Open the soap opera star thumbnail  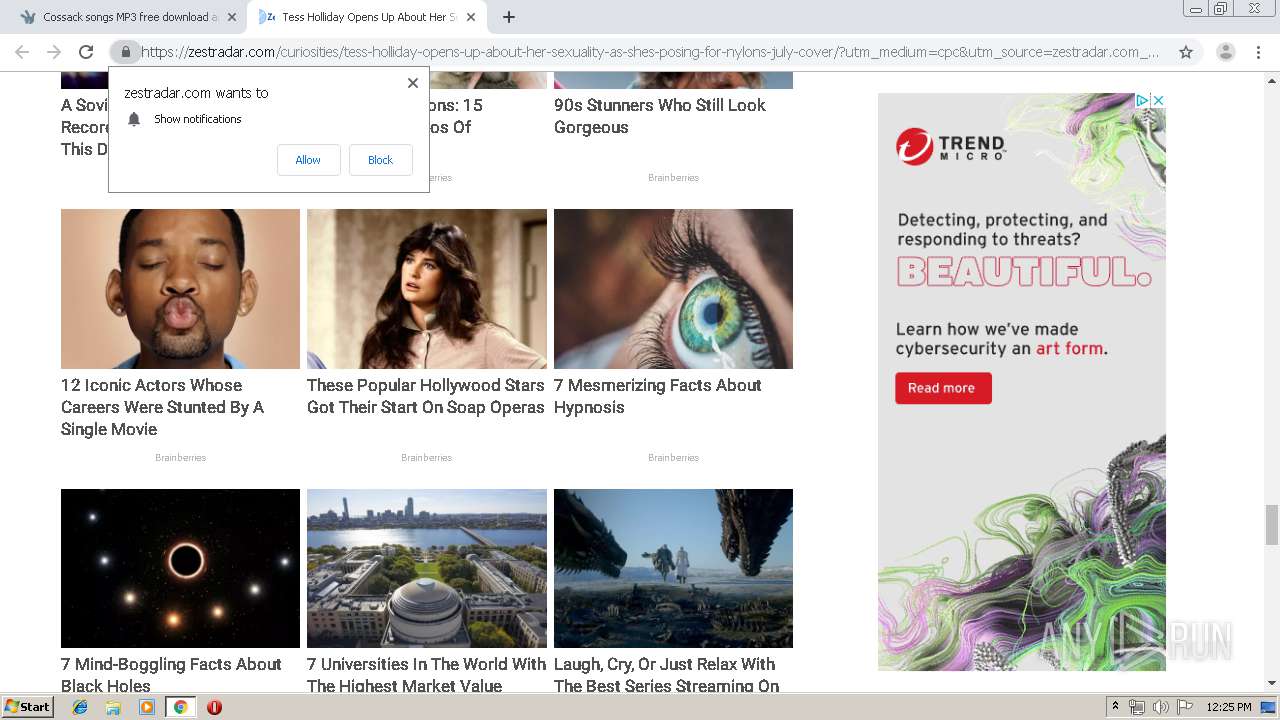(x=427, y=289)
